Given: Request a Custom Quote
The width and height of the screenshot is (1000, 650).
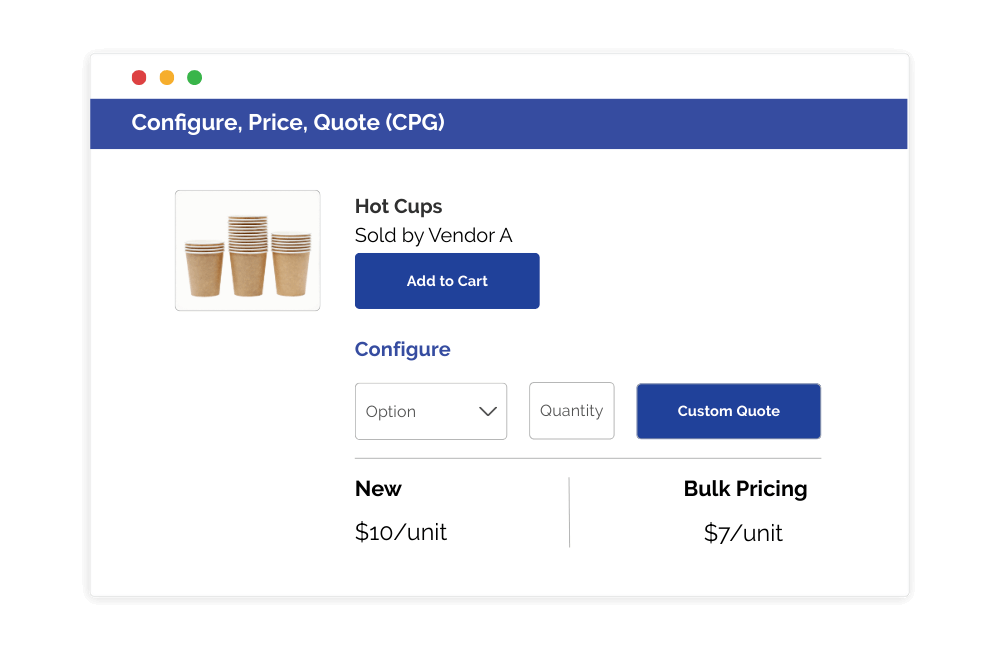Looking at the screenshot, I should coord(728,411).
